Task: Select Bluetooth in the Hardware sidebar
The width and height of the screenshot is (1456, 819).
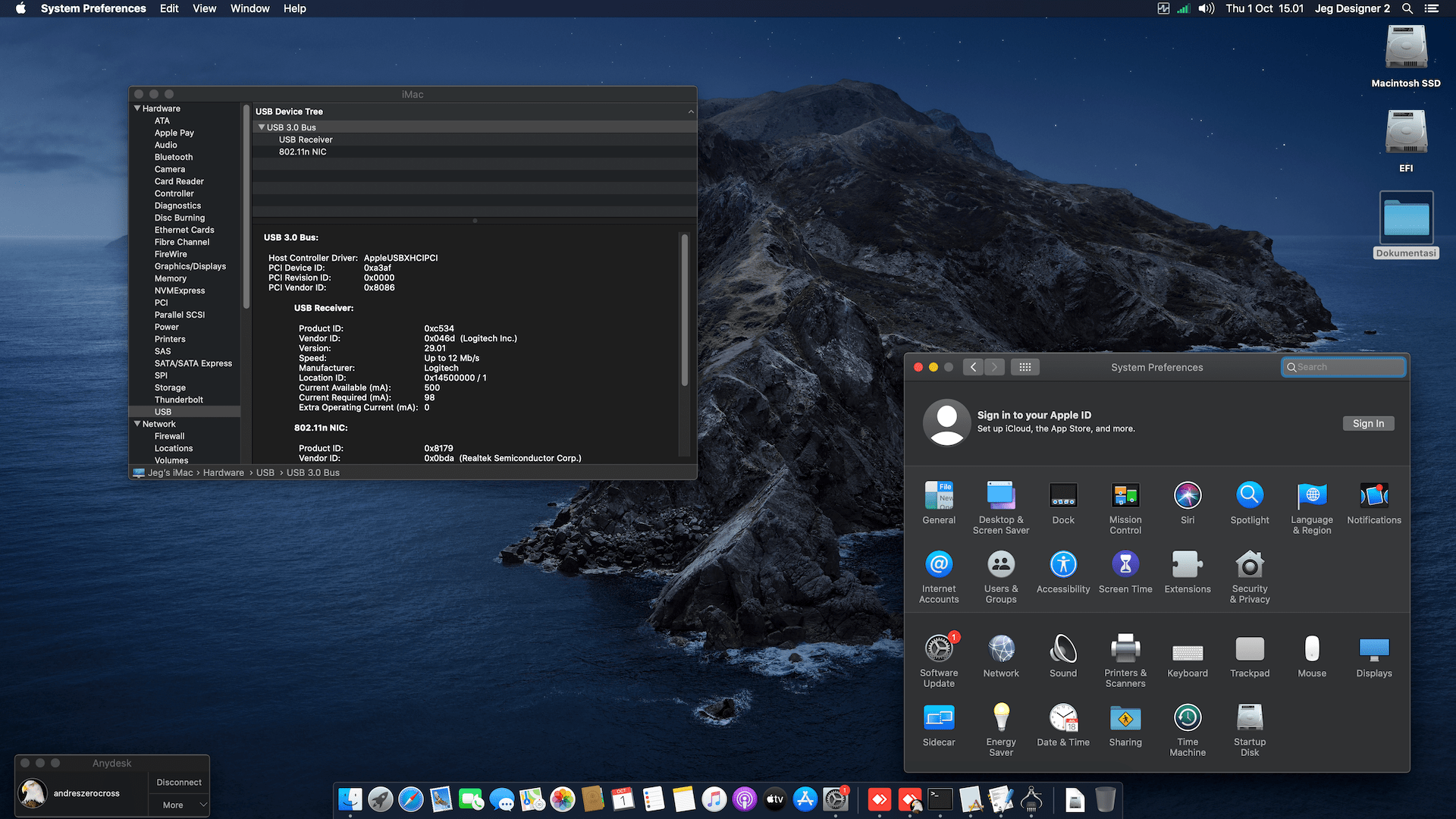Action: click(173, 157)
